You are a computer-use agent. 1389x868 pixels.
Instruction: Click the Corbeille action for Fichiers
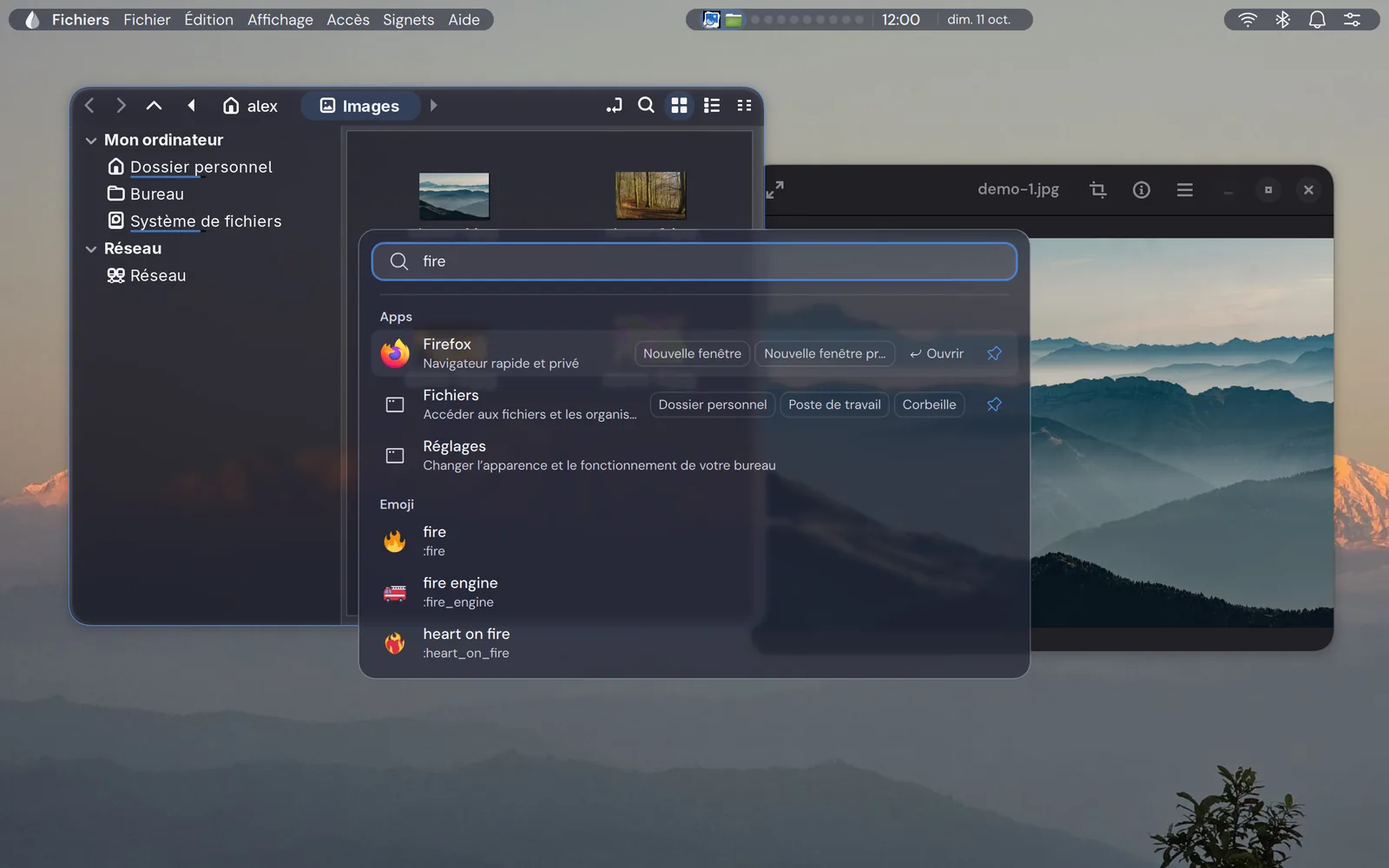click(929, 404)
